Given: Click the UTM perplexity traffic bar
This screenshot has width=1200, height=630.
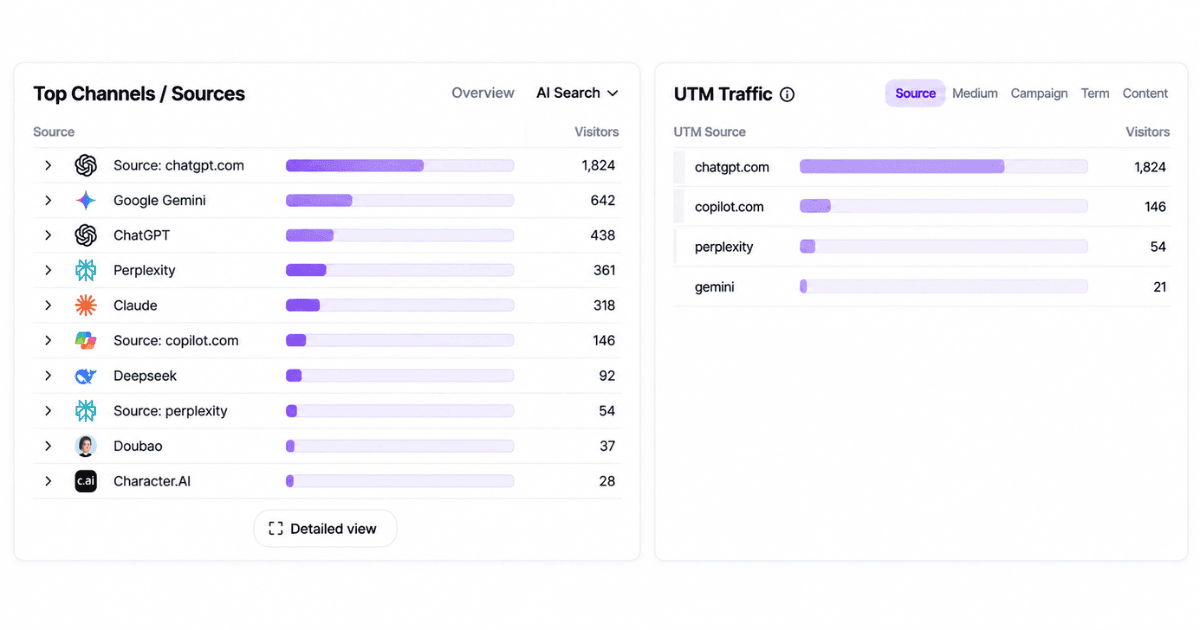Looking at the screenshot, I should (943, 247).
